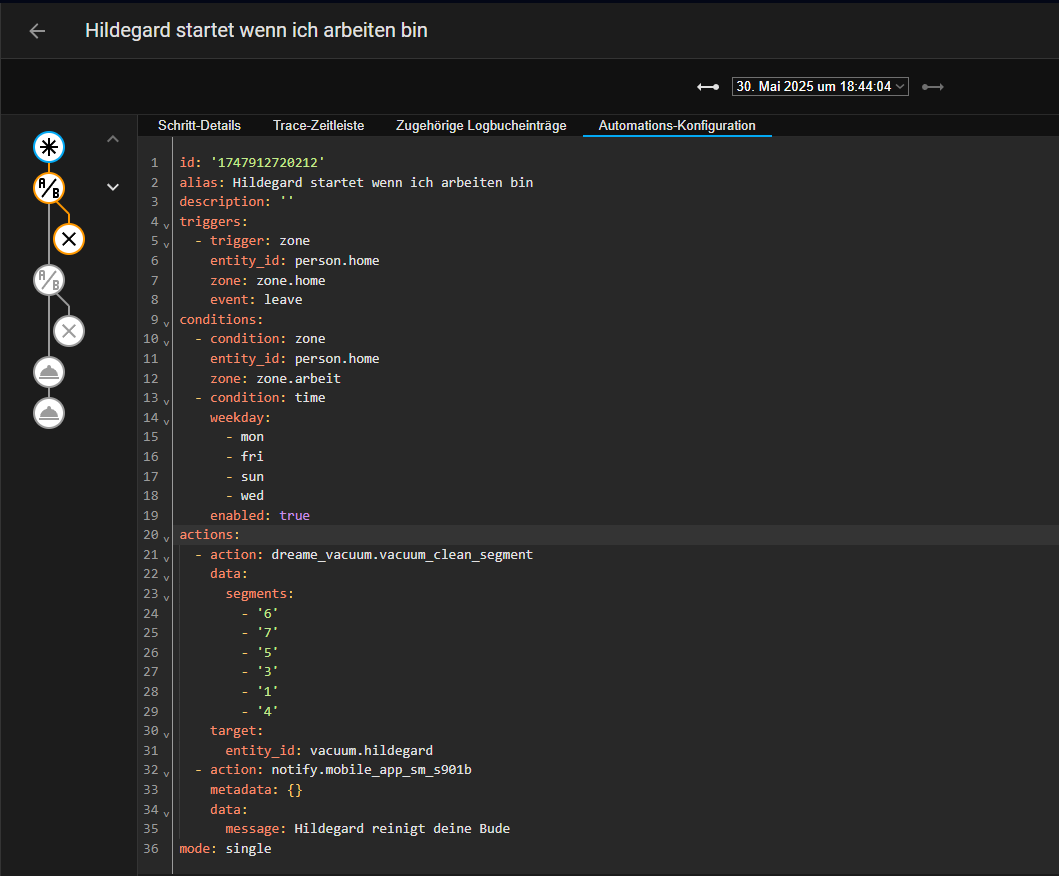1059x876 pixels.
Task: Collapse the actions block at line 20
Action: point(166,539)
